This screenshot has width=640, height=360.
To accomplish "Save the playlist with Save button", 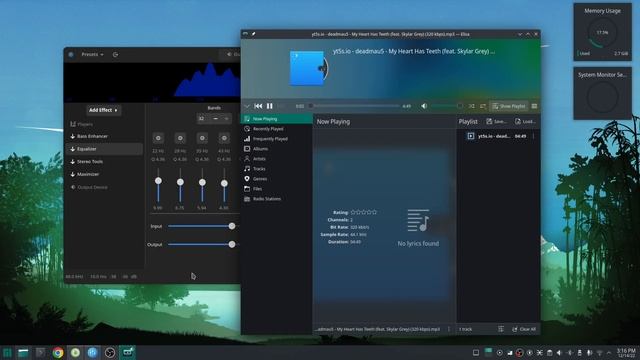I will [496, 121].
